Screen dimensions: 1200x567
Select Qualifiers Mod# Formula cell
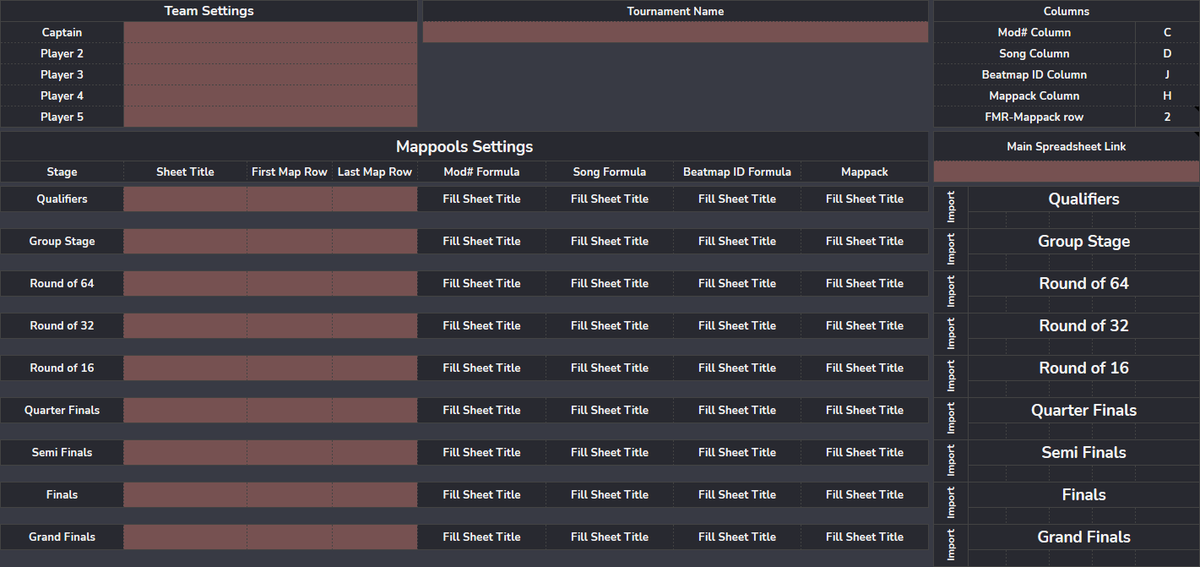481,198
